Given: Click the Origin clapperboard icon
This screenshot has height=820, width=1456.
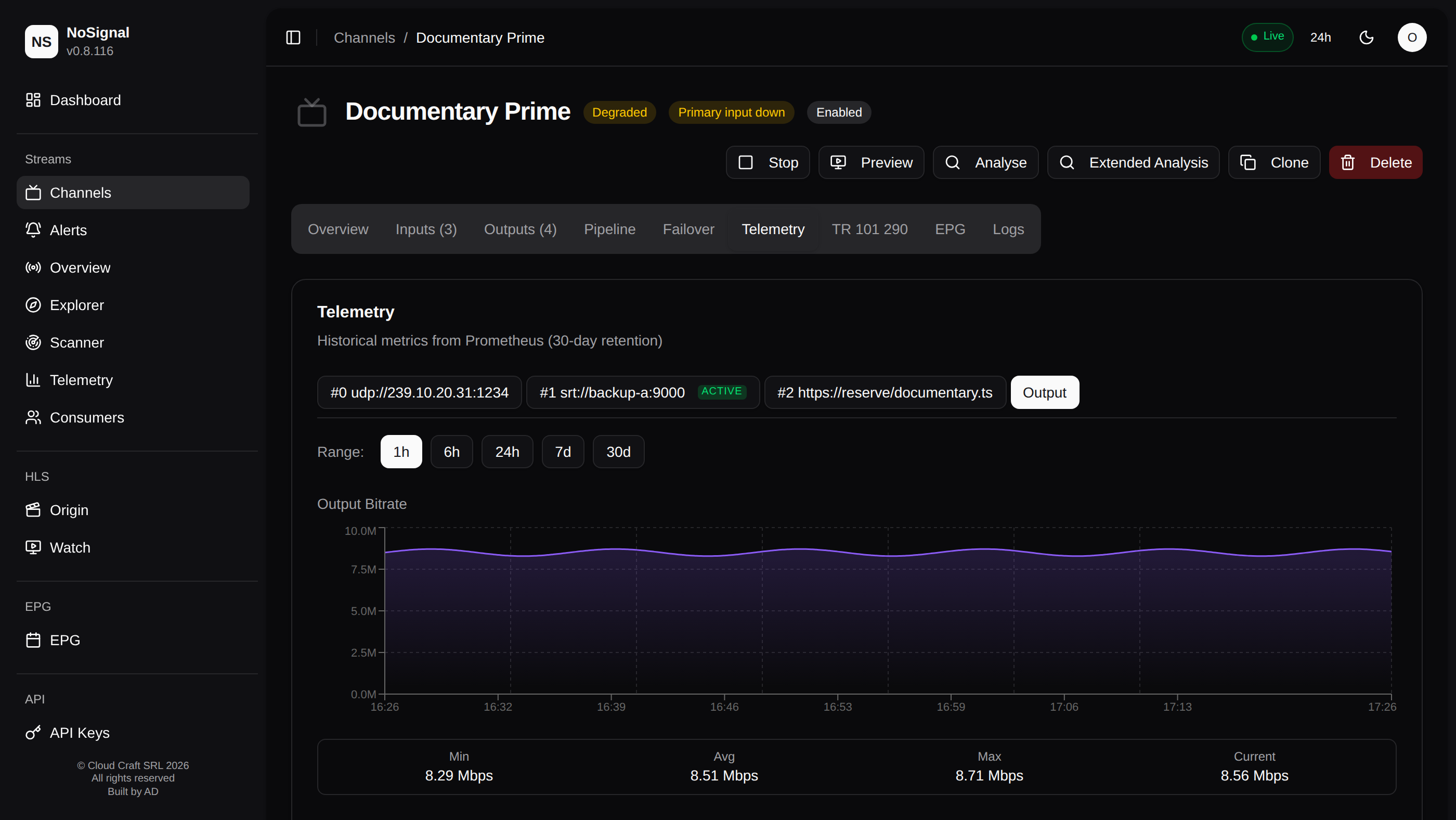Looking at the screenshot, I should (x=33, y=510).
